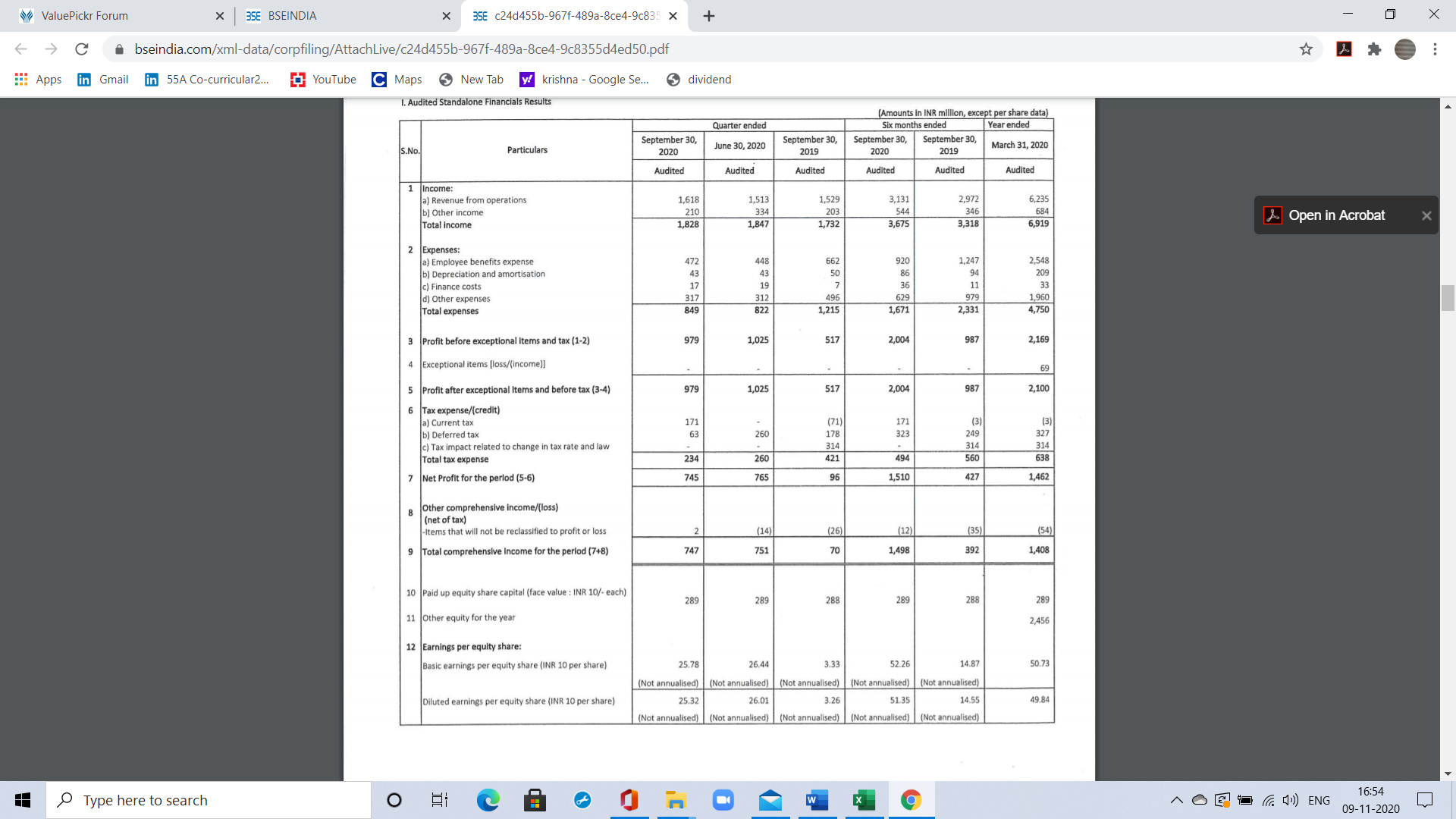Open Word from the taskbar
Image resolution: width=1456 pixels, height=819 pixels.
coord(817,800)
